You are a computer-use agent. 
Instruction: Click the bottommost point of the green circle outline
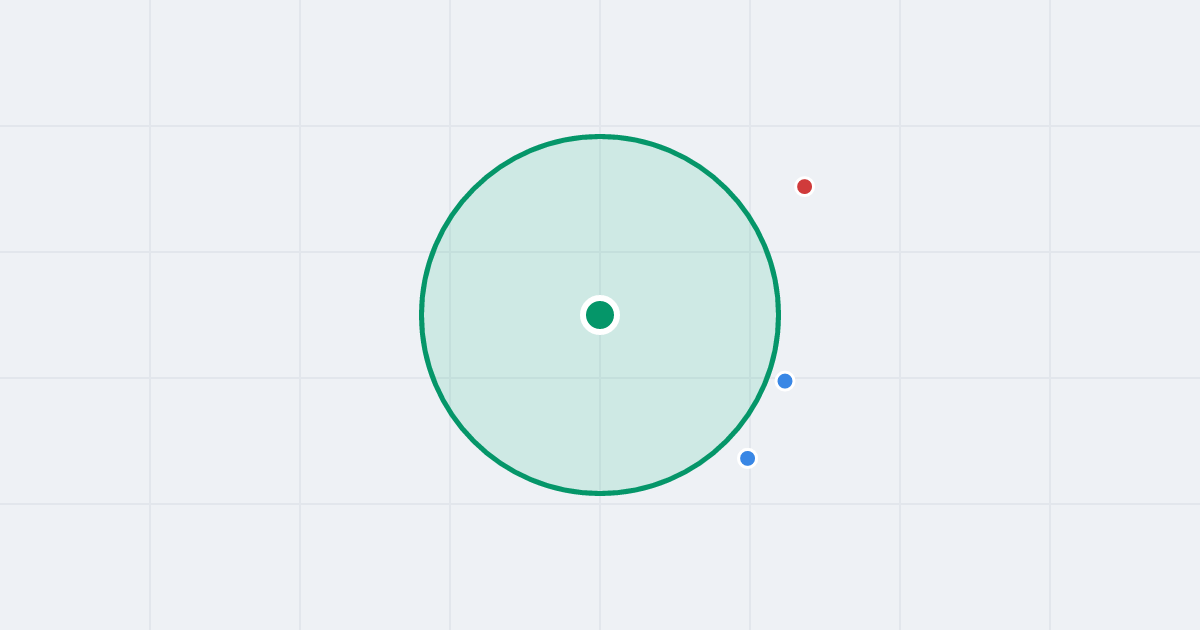click(600, 493)
